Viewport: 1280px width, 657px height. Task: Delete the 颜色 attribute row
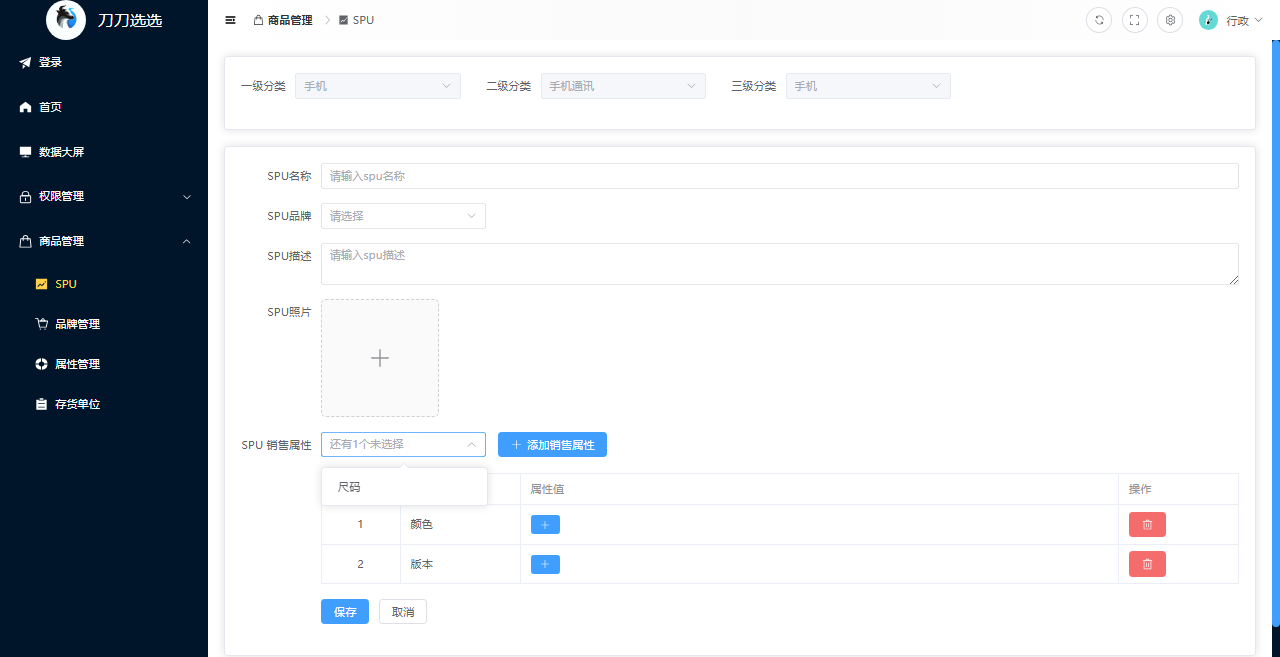1147,524
